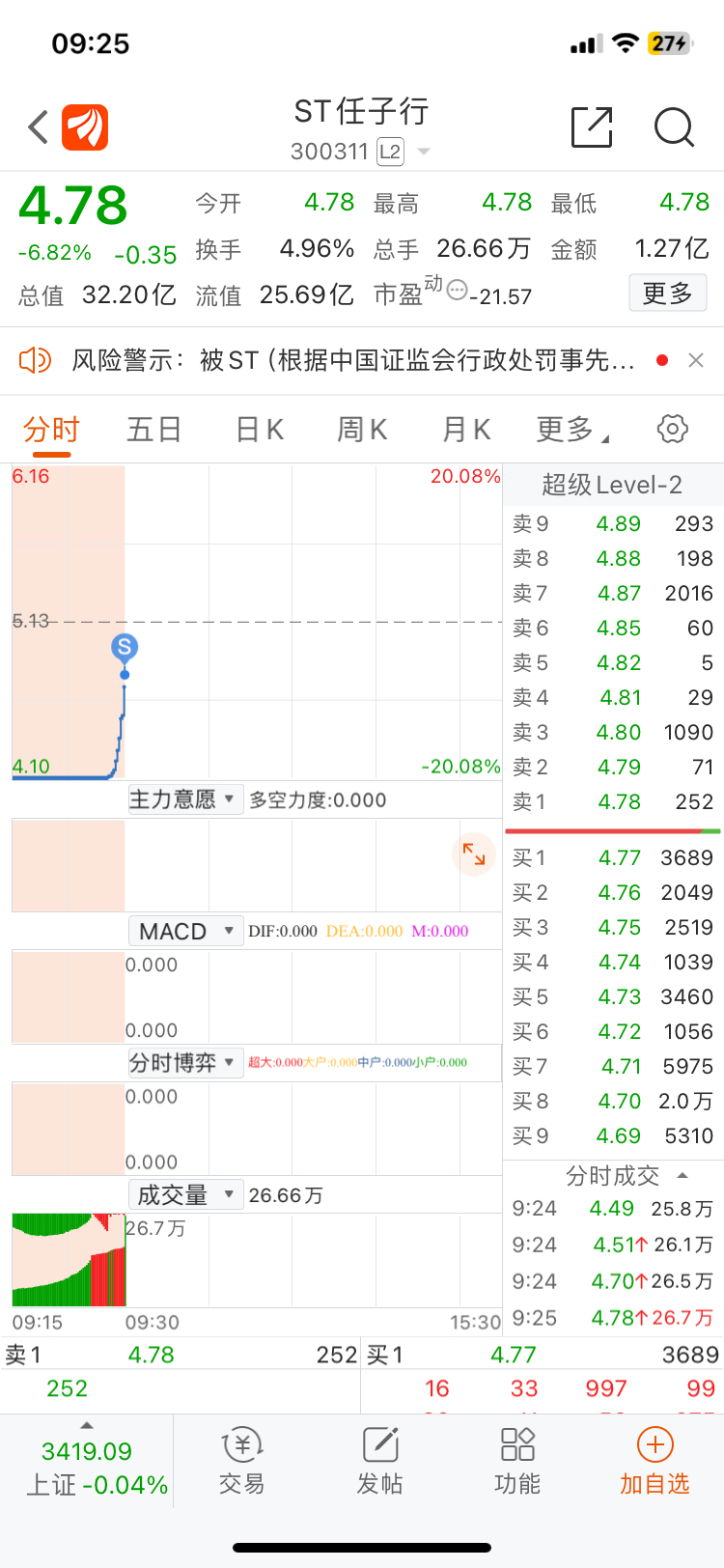Expand the index bar up arrow
This screenshot has height=1568, width=724.
(87, 1426)
